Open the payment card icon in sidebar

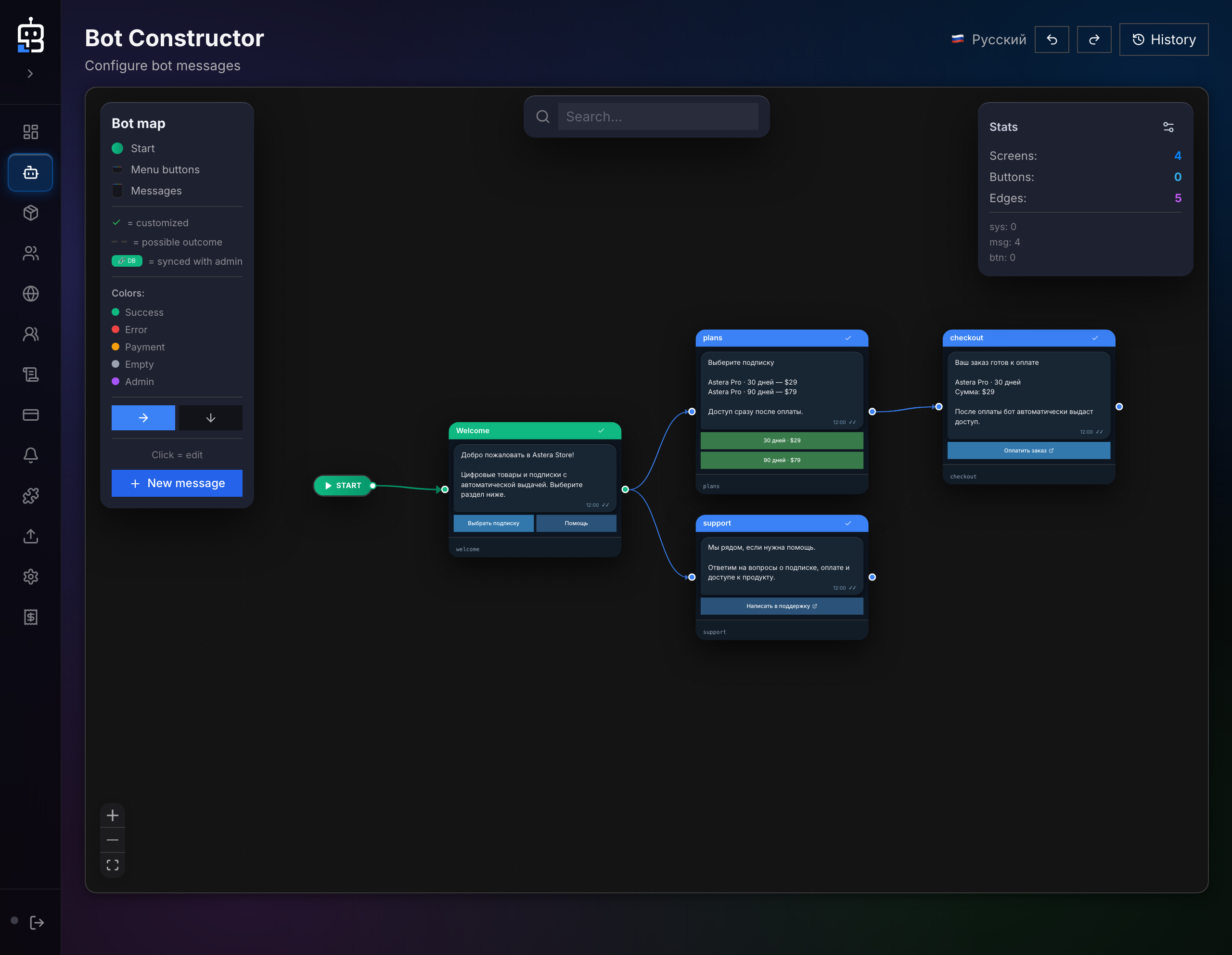click(x=30, y=414)
